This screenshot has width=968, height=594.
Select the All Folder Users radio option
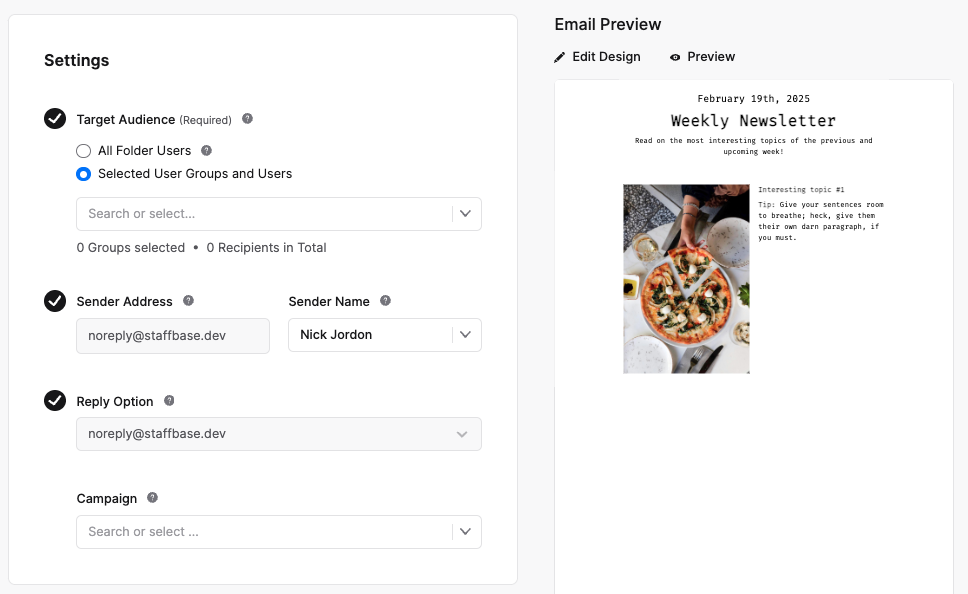tap(83, 151)
